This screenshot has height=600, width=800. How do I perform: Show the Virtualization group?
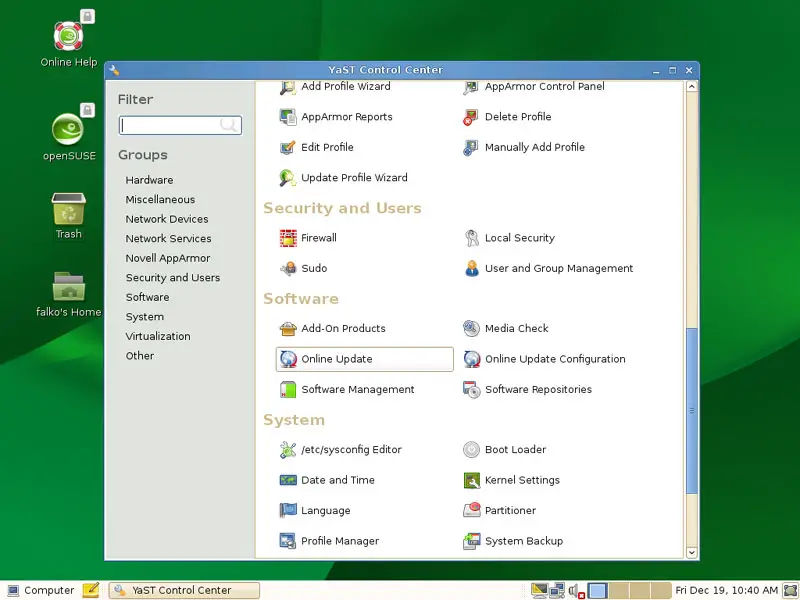click(x=158, y=337)
